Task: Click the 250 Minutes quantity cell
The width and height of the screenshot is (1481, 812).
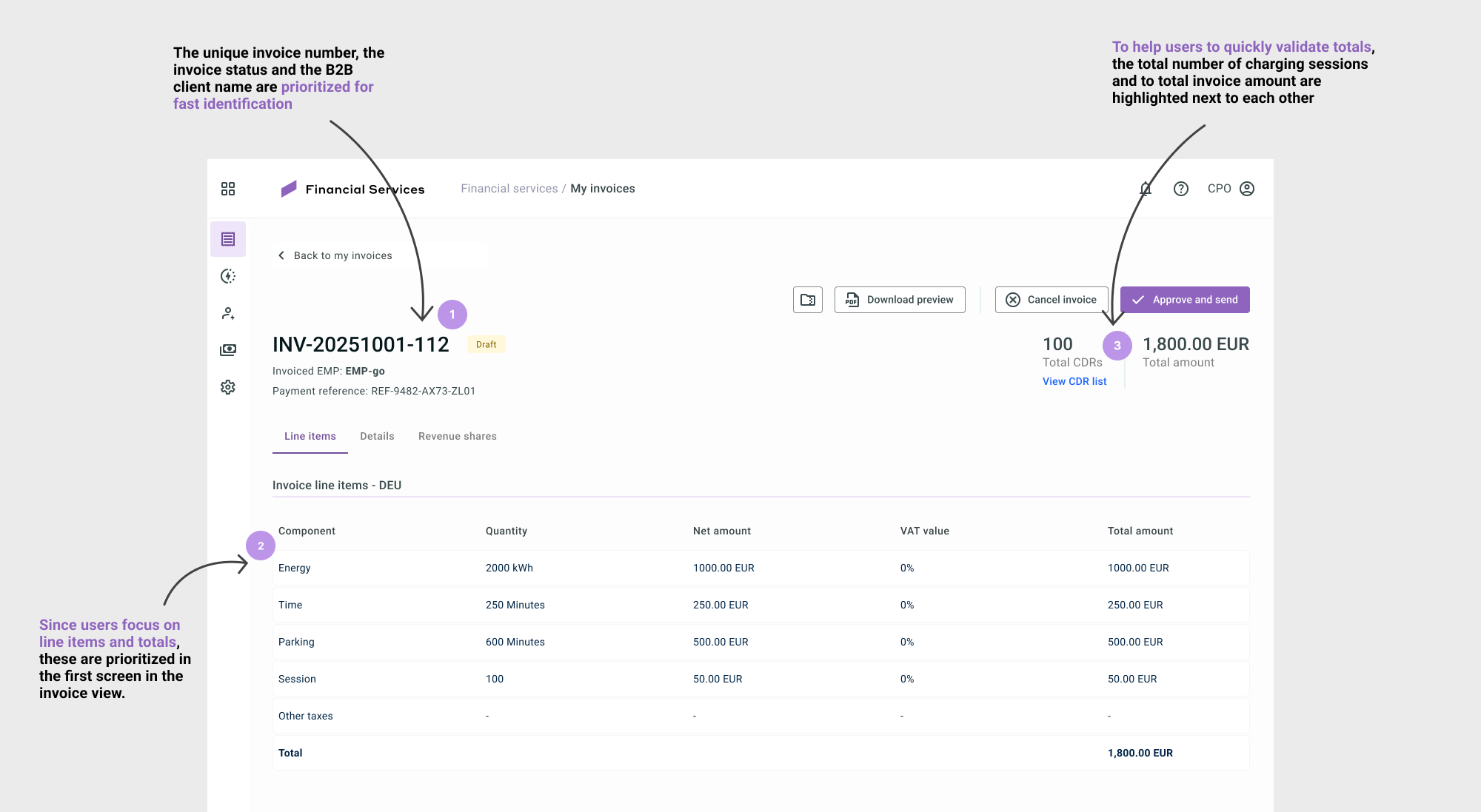Action: (x=515, y=605)
